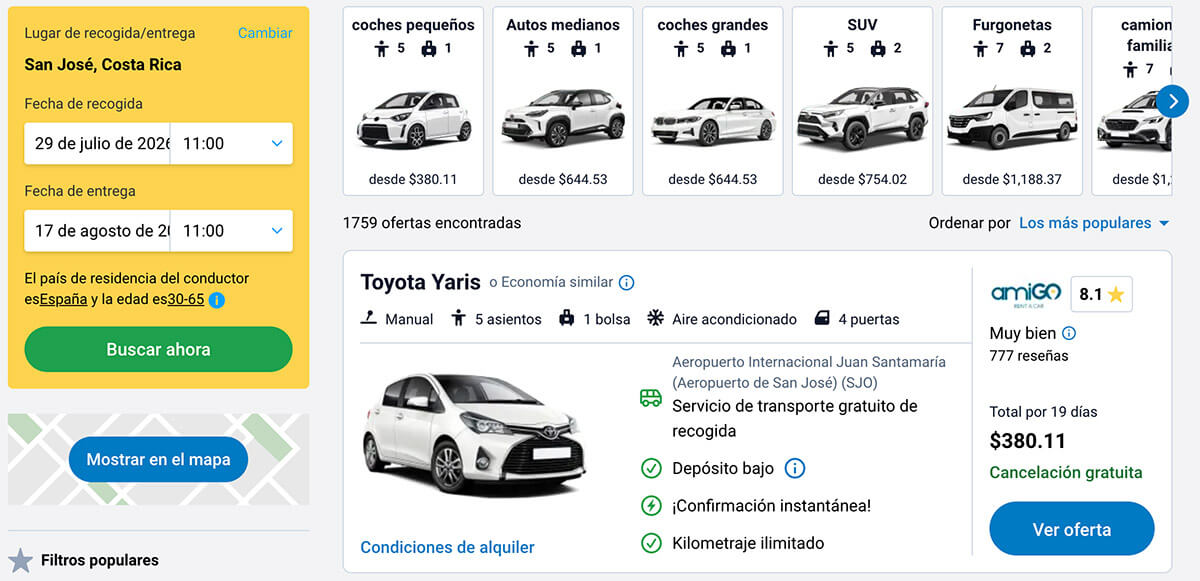Click the info icon next to driver age
The height and width of the screenshot is (581, 1200).
click(216, 300)
